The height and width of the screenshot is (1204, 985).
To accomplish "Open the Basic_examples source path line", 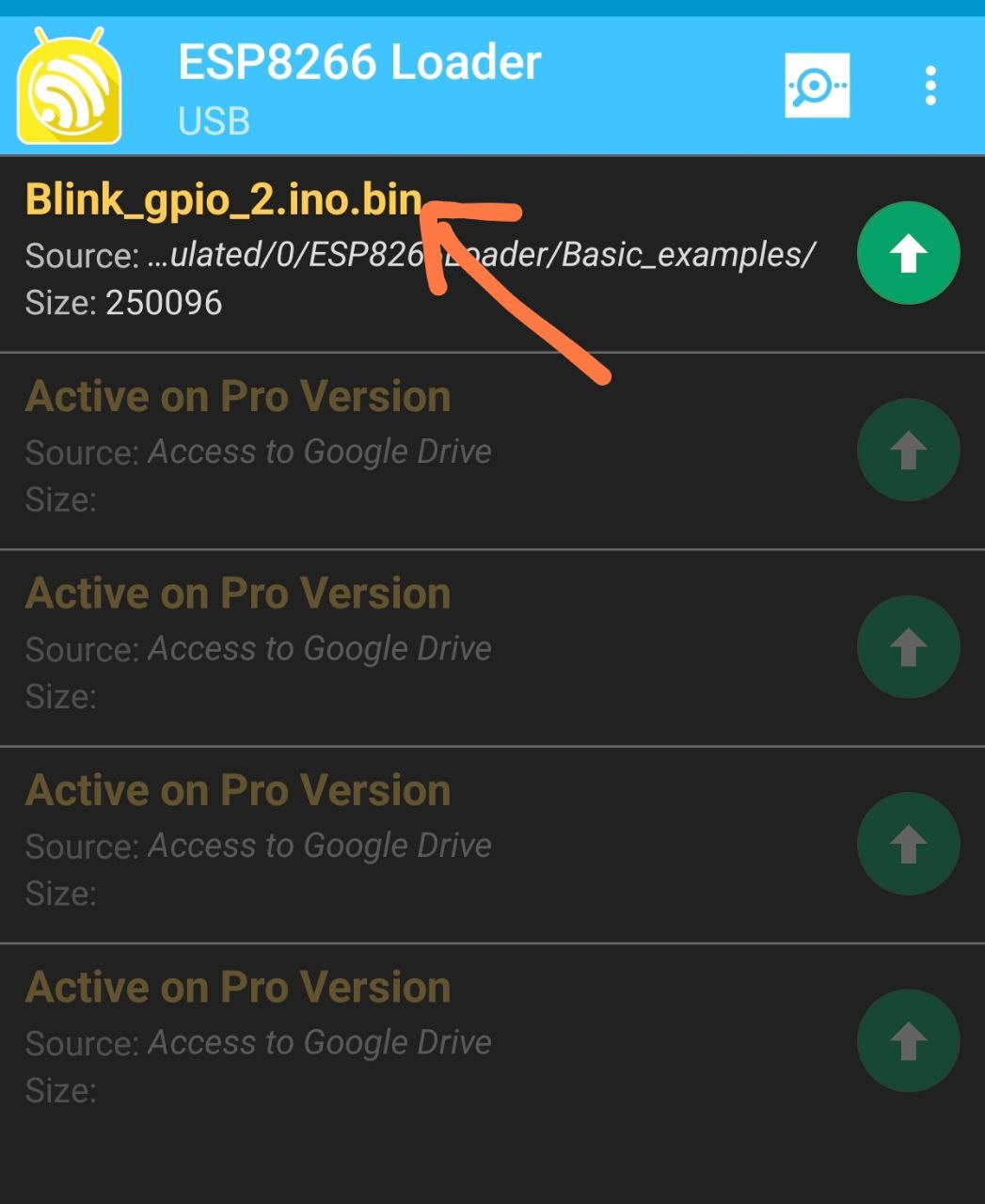I will point(420,255).
